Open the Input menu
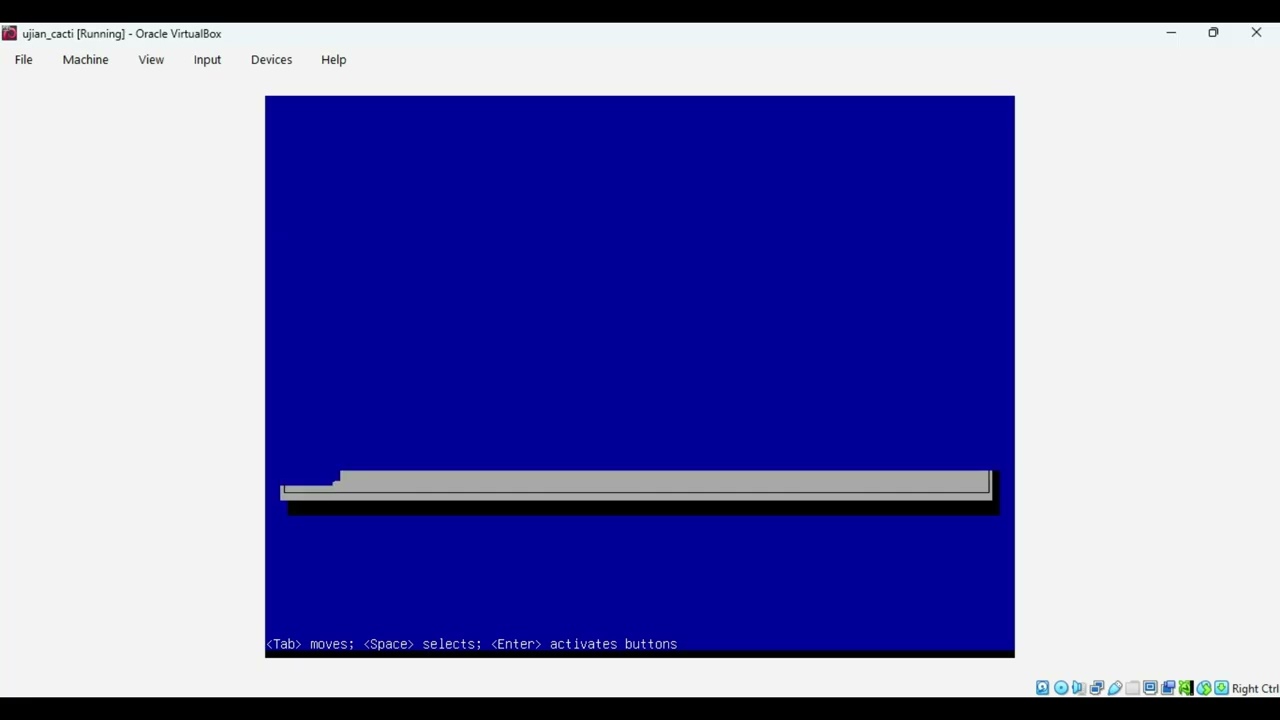 (207, 60)
